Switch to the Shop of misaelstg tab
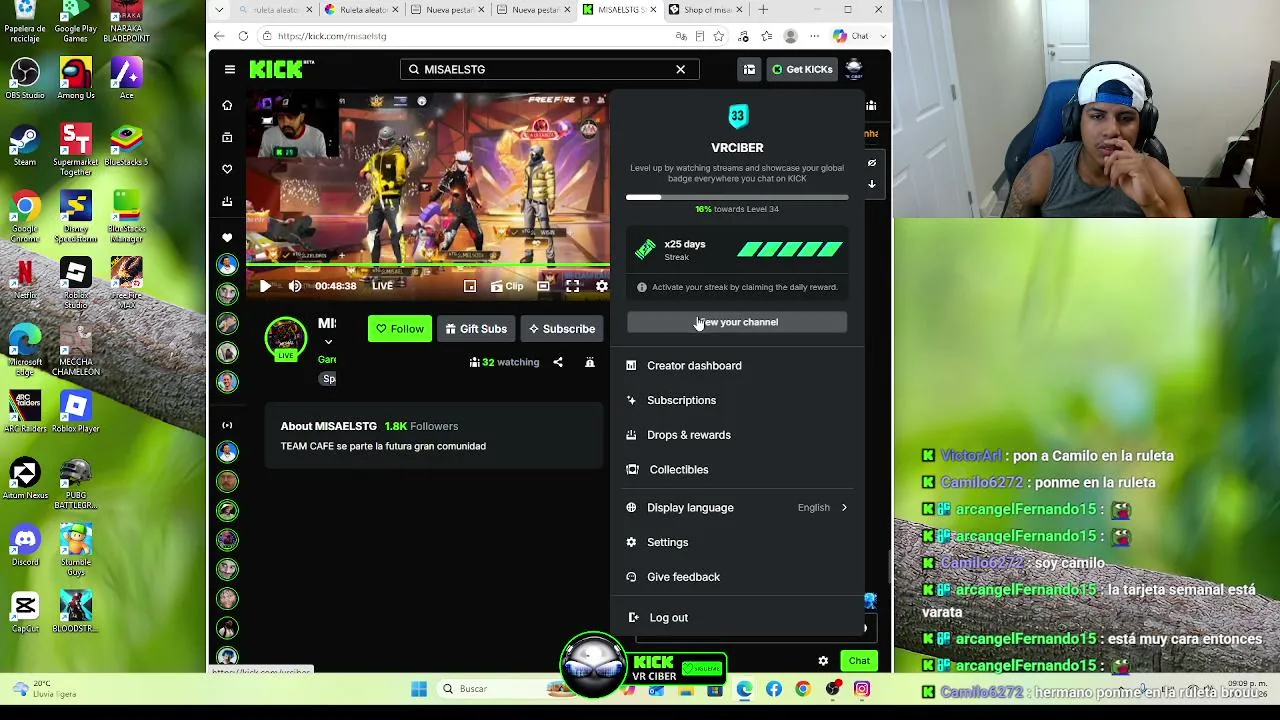The height and width of the screenshot is (720, 1280). point(705,10)
